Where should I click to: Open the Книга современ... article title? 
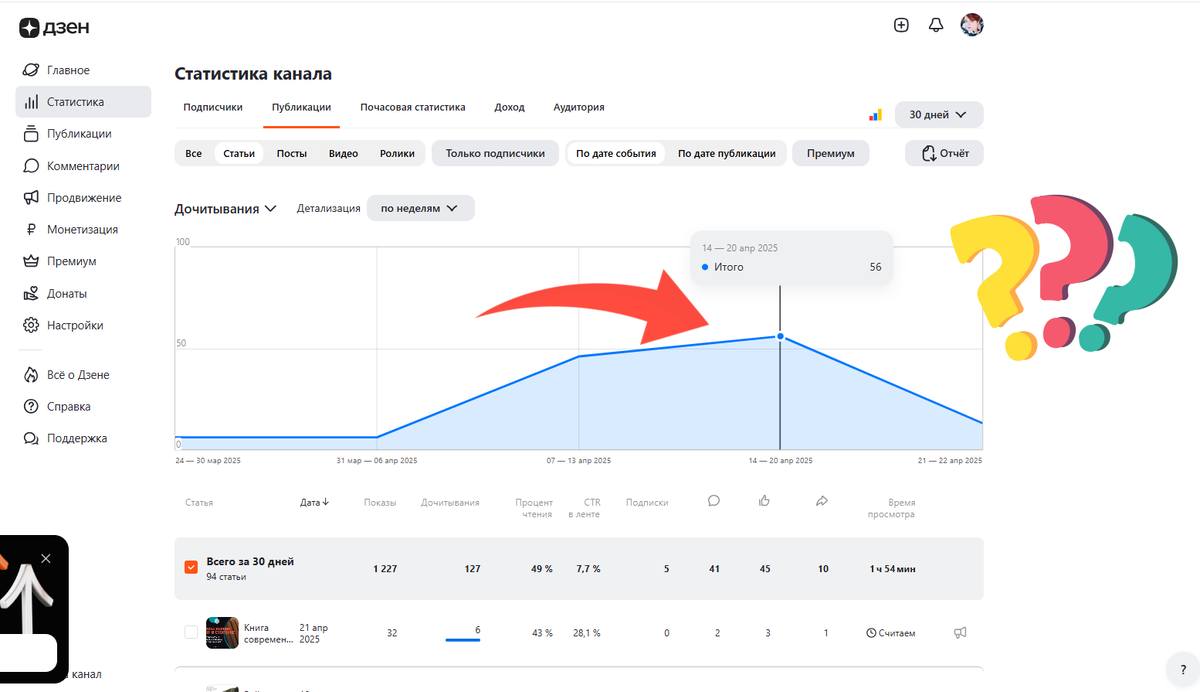(x=269, y=633)
